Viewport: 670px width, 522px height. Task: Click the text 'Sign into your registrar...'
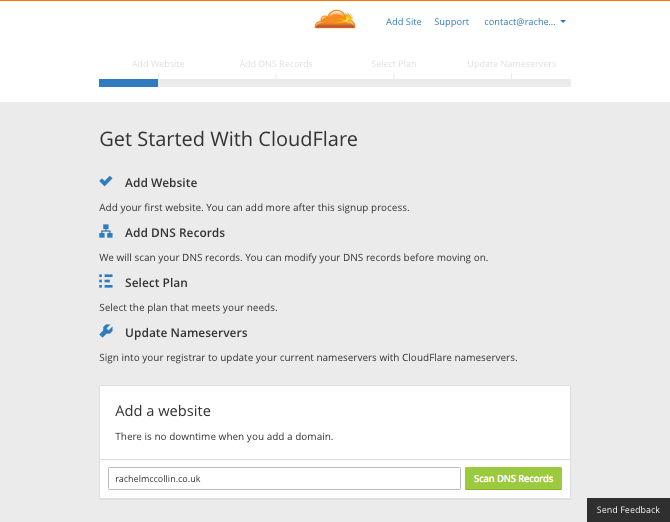pos(308,358)
